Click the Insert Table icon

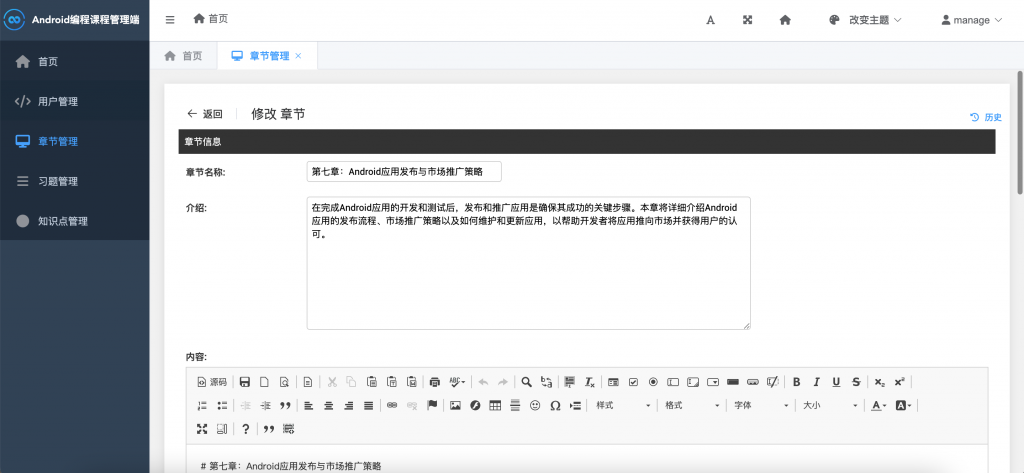point(495,406)
